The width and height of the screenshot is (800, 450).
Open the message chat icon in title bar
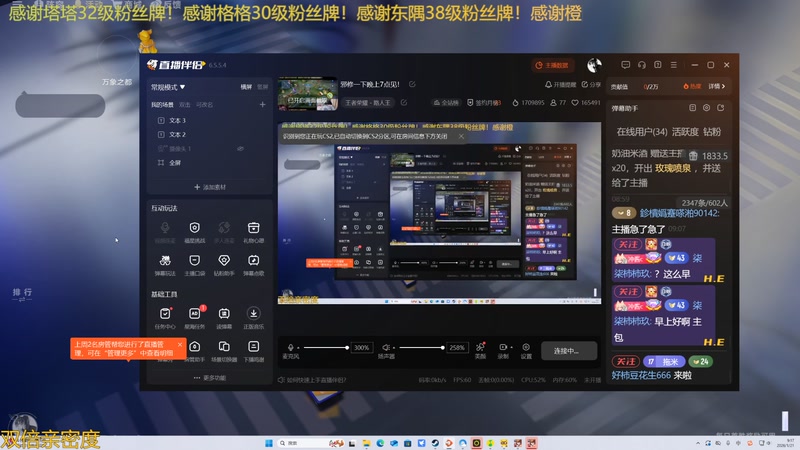(x=626, y=65)
